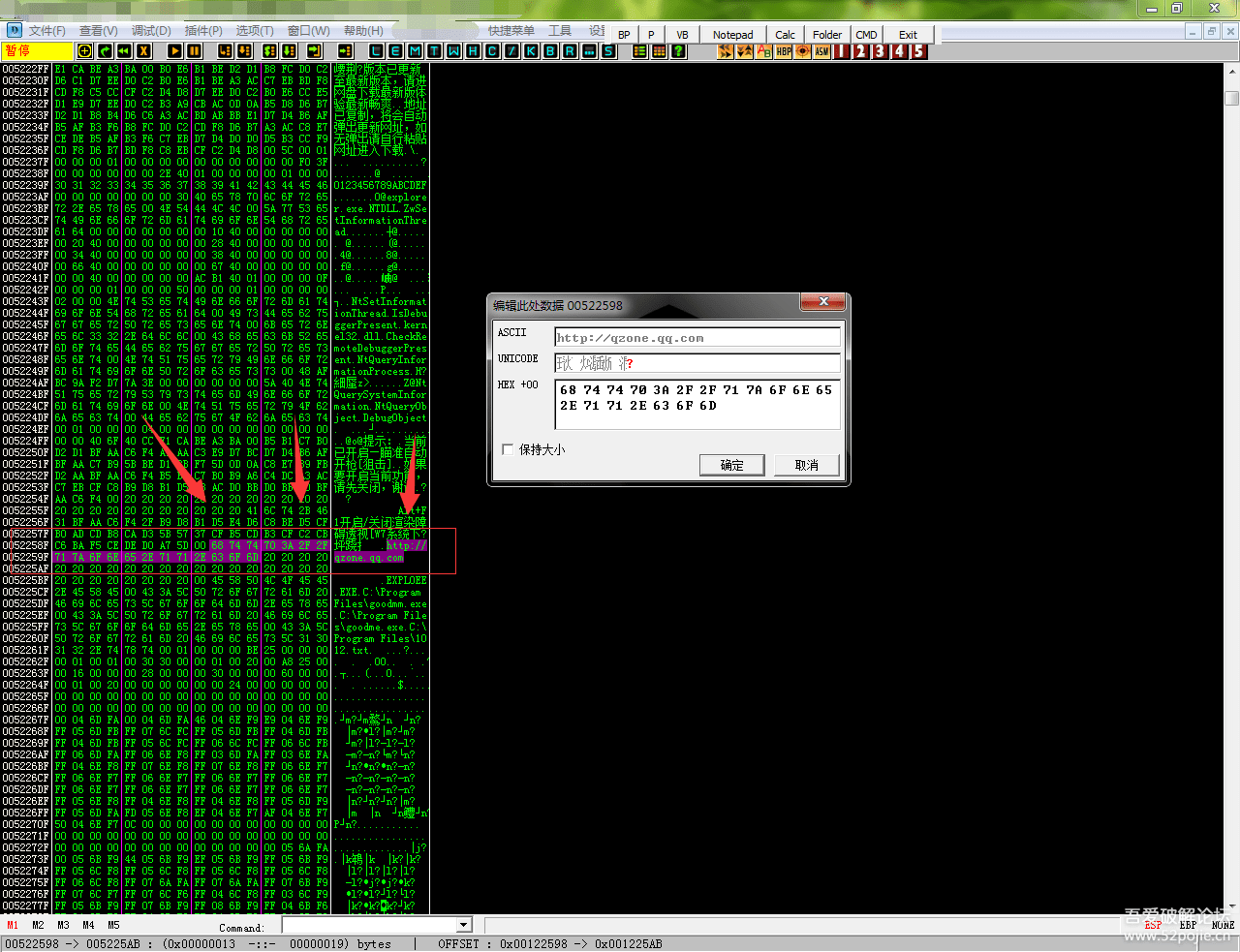Click the dump window vertical scrollbar
This screenshot has height=952, width=1240.
point(1231,484)
